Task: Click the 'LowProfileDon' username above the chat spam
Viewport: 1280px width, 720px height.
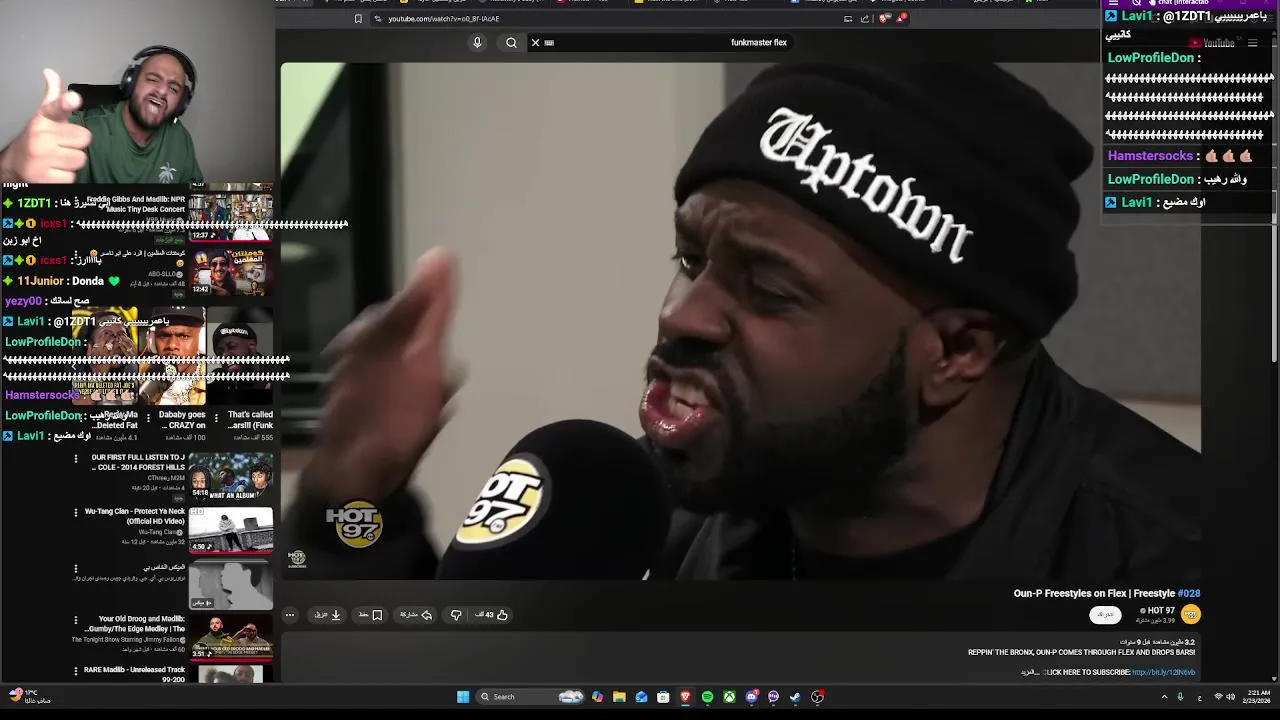Action: click(1150, 58)
